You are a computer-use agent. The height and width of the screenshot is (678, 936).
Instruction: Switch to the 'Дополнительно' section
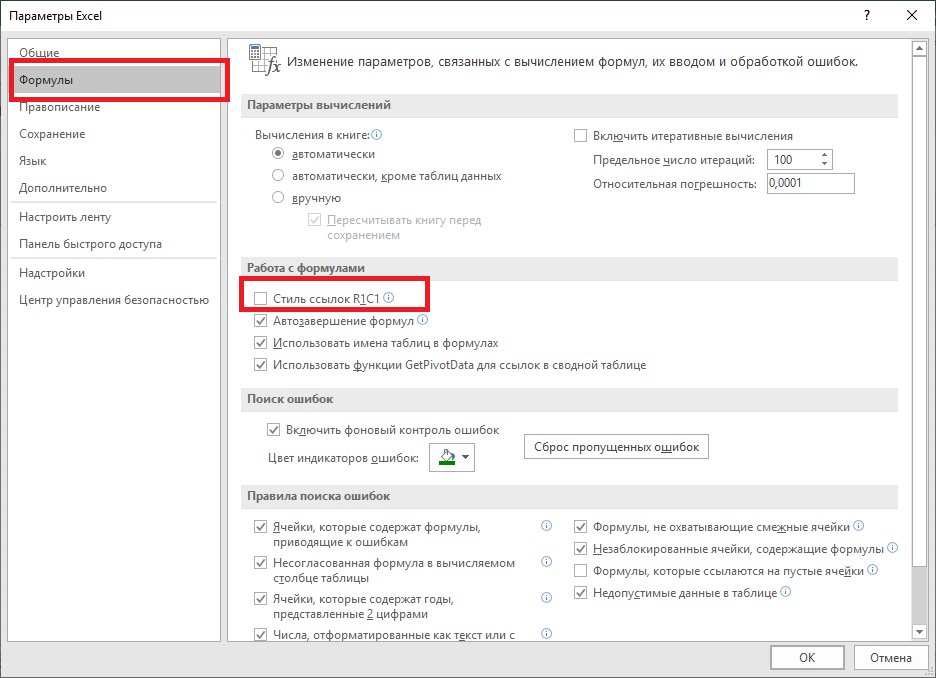point(62,188)
